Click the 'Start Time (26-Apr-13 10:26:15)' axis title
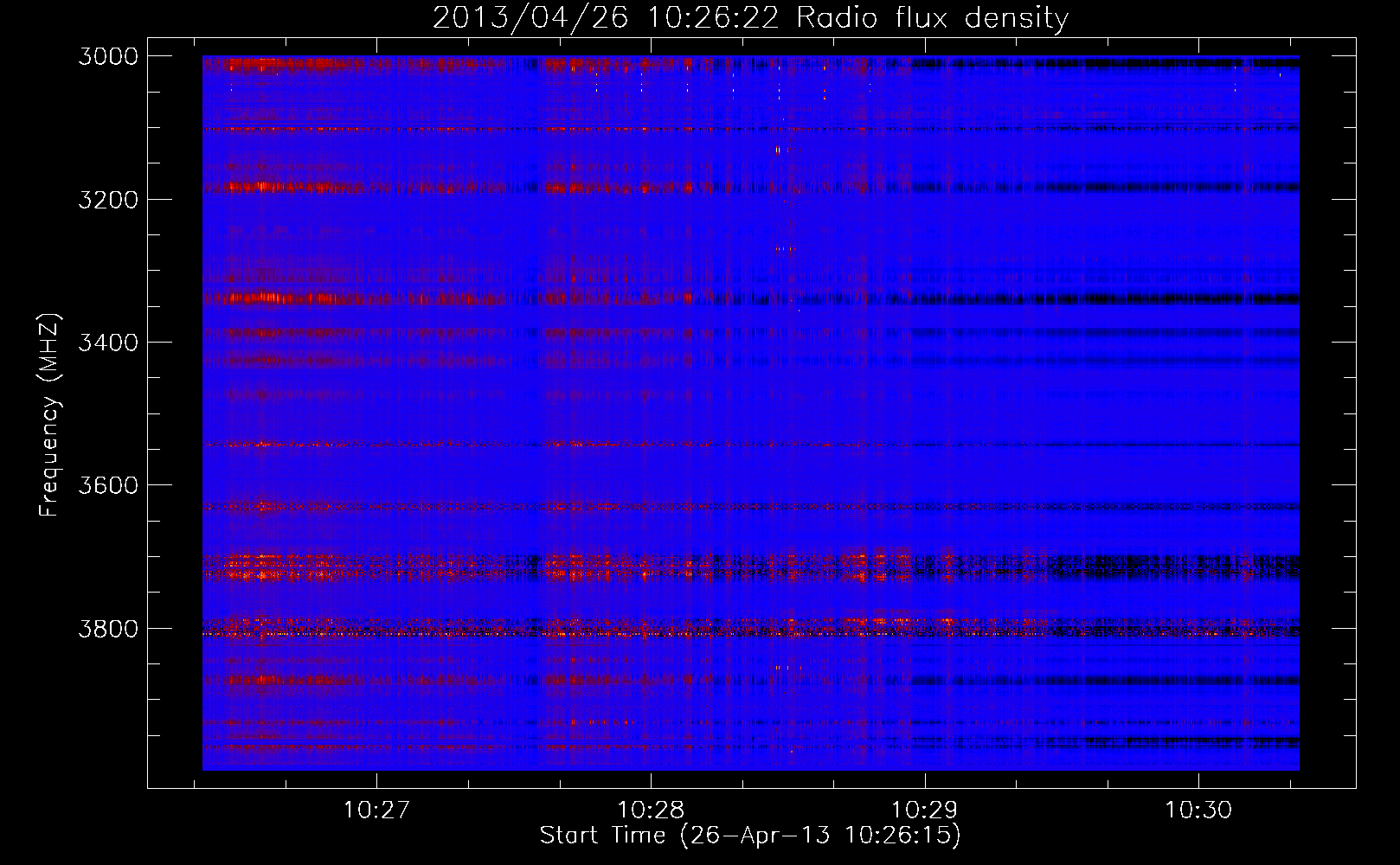The image size is (1400, 865). pyautogui.click(x=750, y=836)
